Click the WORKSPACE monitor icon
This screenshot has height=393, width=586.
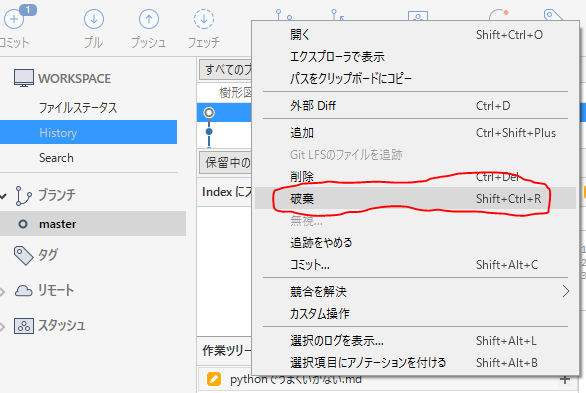(x=24, y=78)
